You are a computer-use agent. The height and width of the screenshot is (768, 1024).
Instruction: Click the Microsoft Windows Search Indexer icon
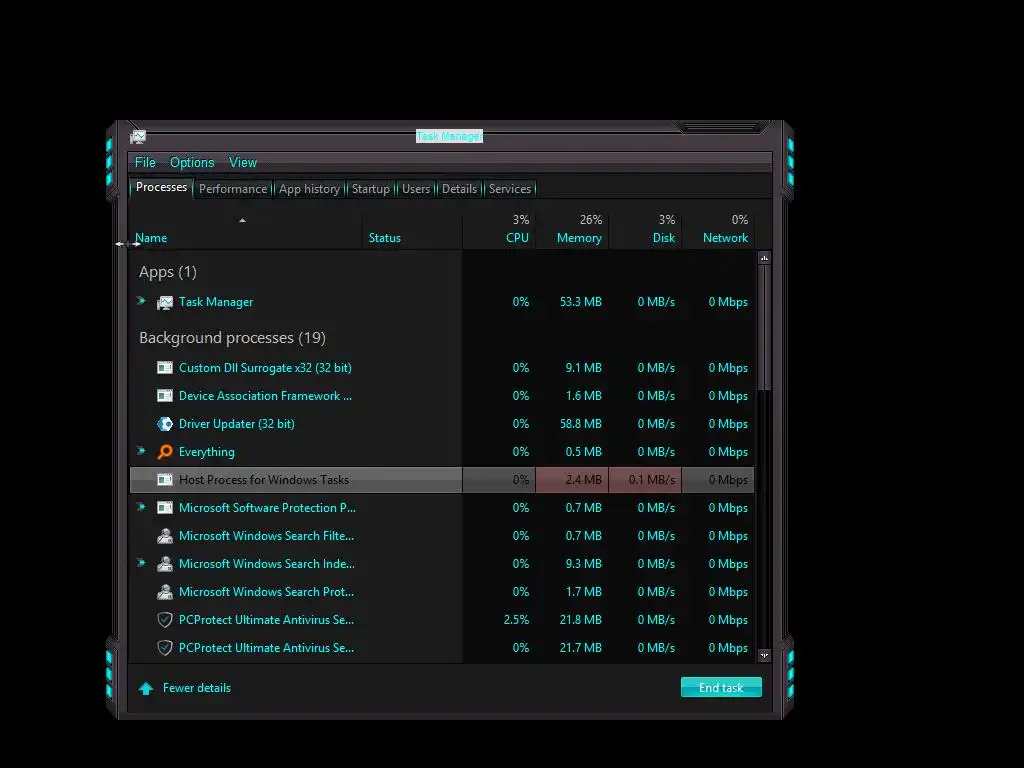pyautogui.click(x=165, y=564)
